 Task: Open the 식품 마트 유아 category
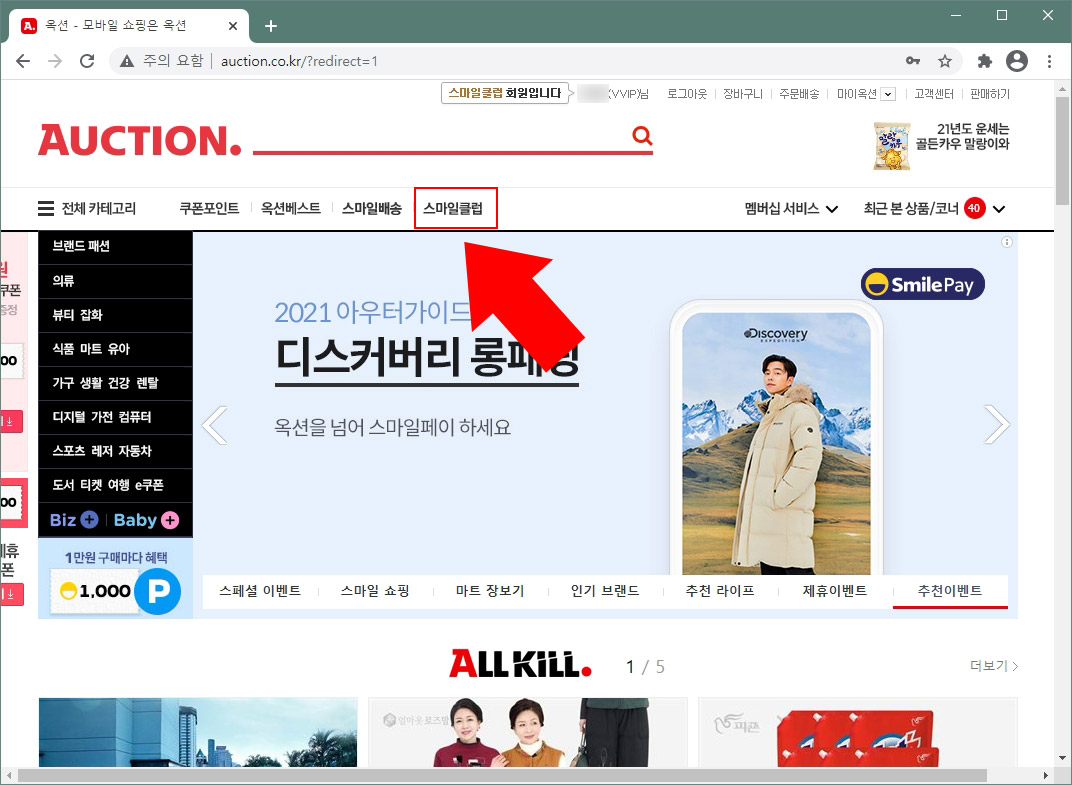pos(116,349)
